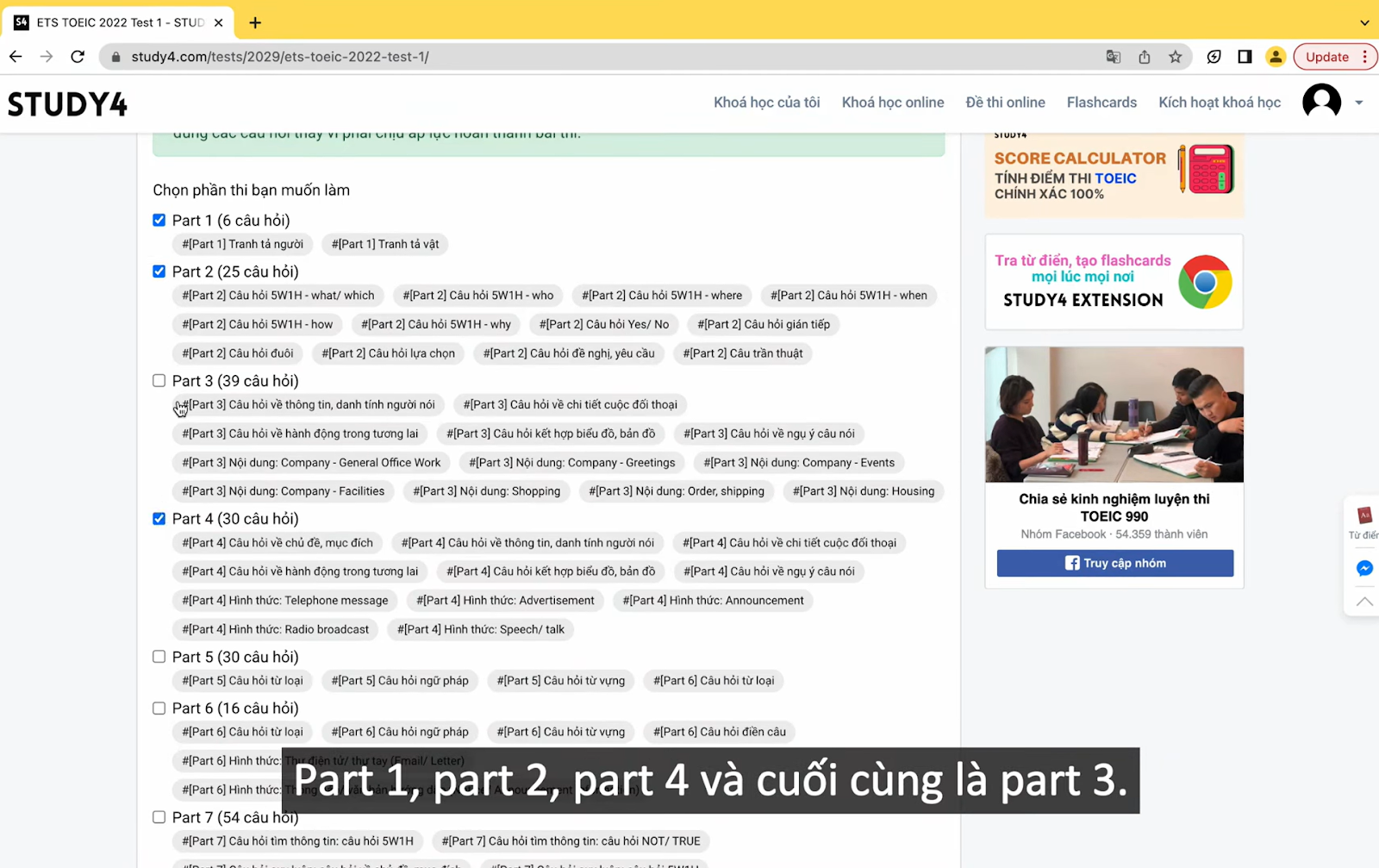The width and height of the screenshot is (1379, 868).
Task: Toggle the Chrome side panel icon
Action: (1245, 57)
